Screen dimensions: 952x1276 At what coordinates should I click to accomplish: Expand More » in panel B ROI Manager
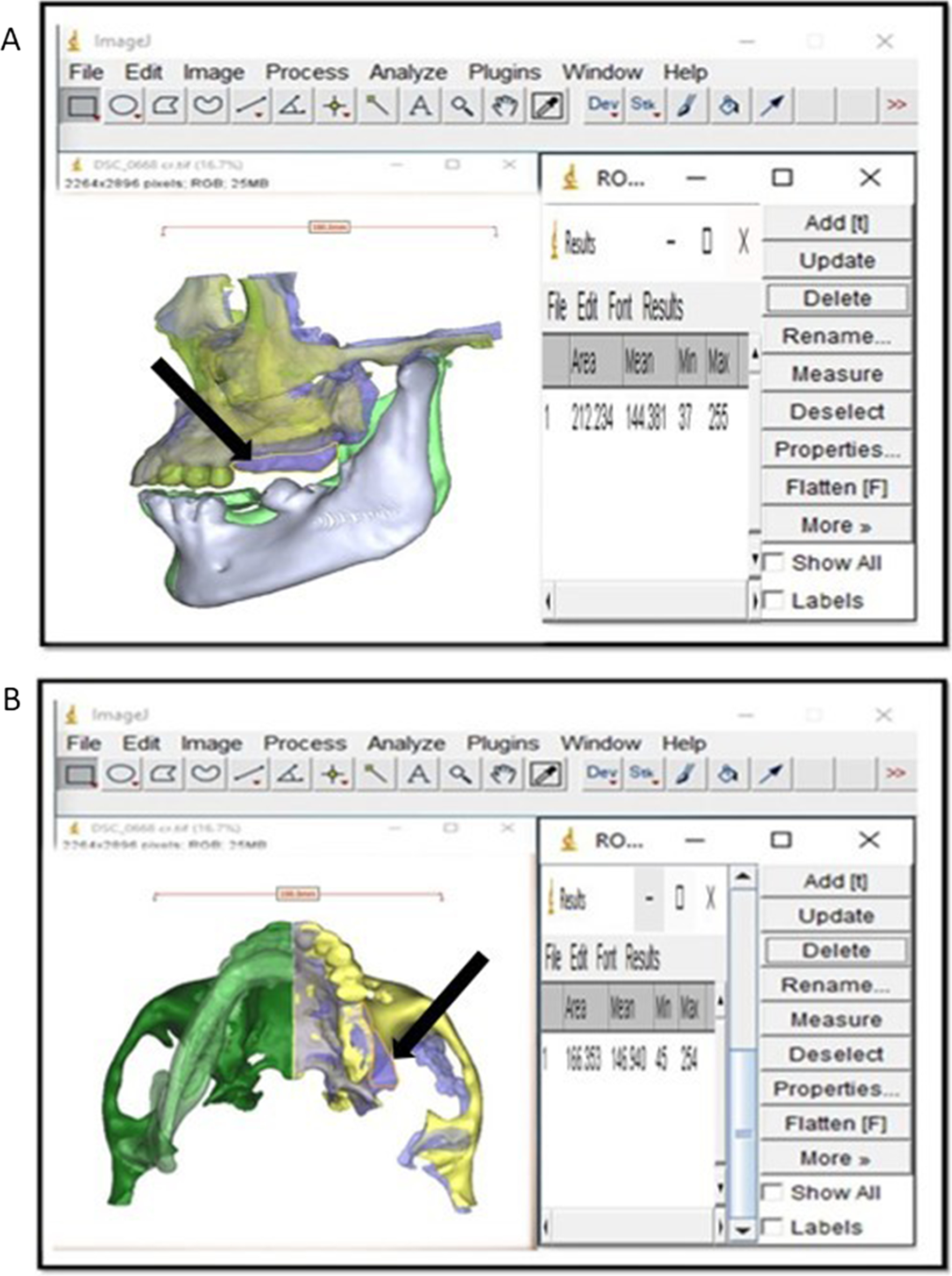836,1157
